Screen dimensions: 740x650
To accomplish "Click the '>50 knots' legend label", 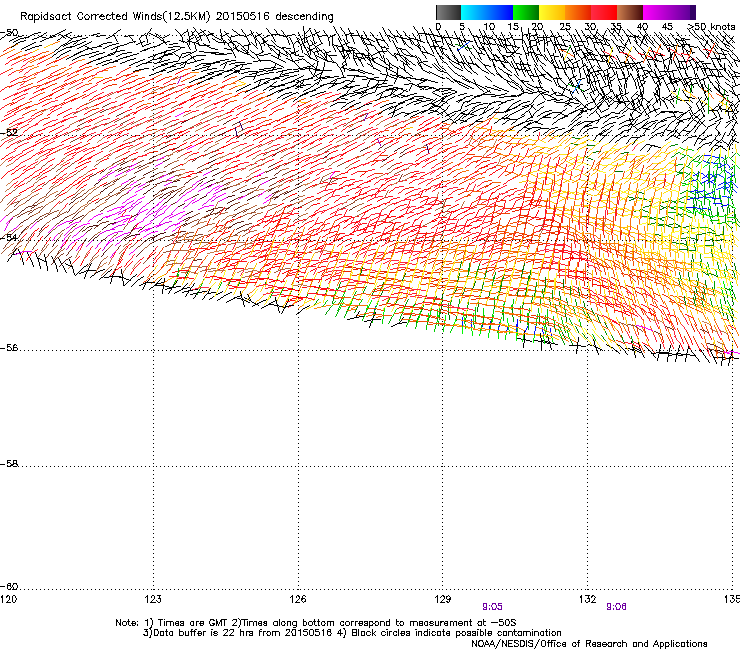I will coord(712,26).
